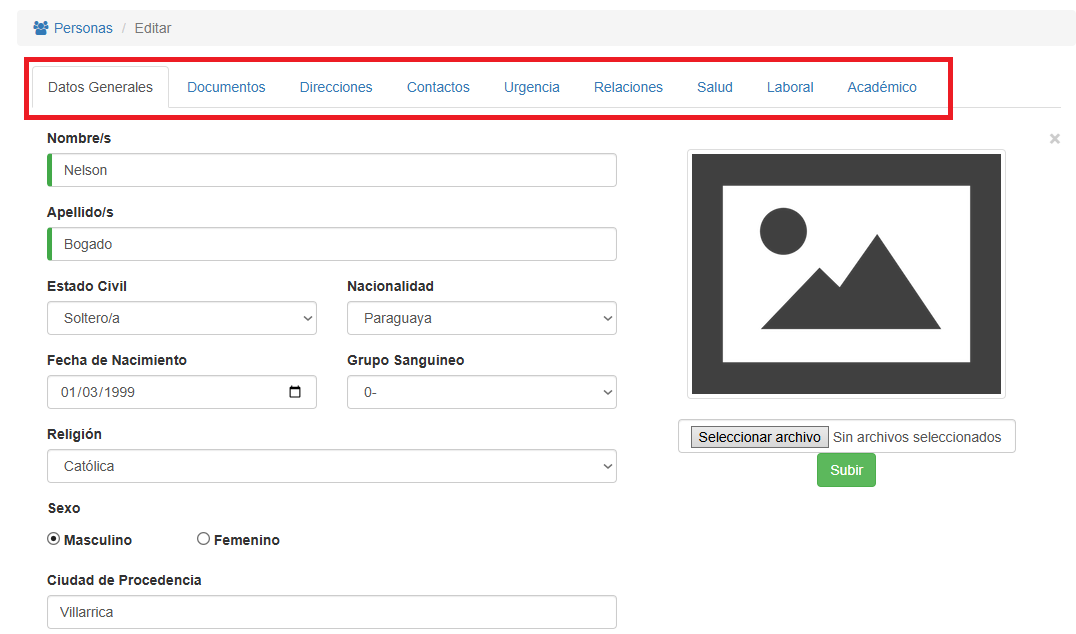Click the Personas people icon in breadcrumb
This screenshot has height=634, width=1076.
point(41,28)
